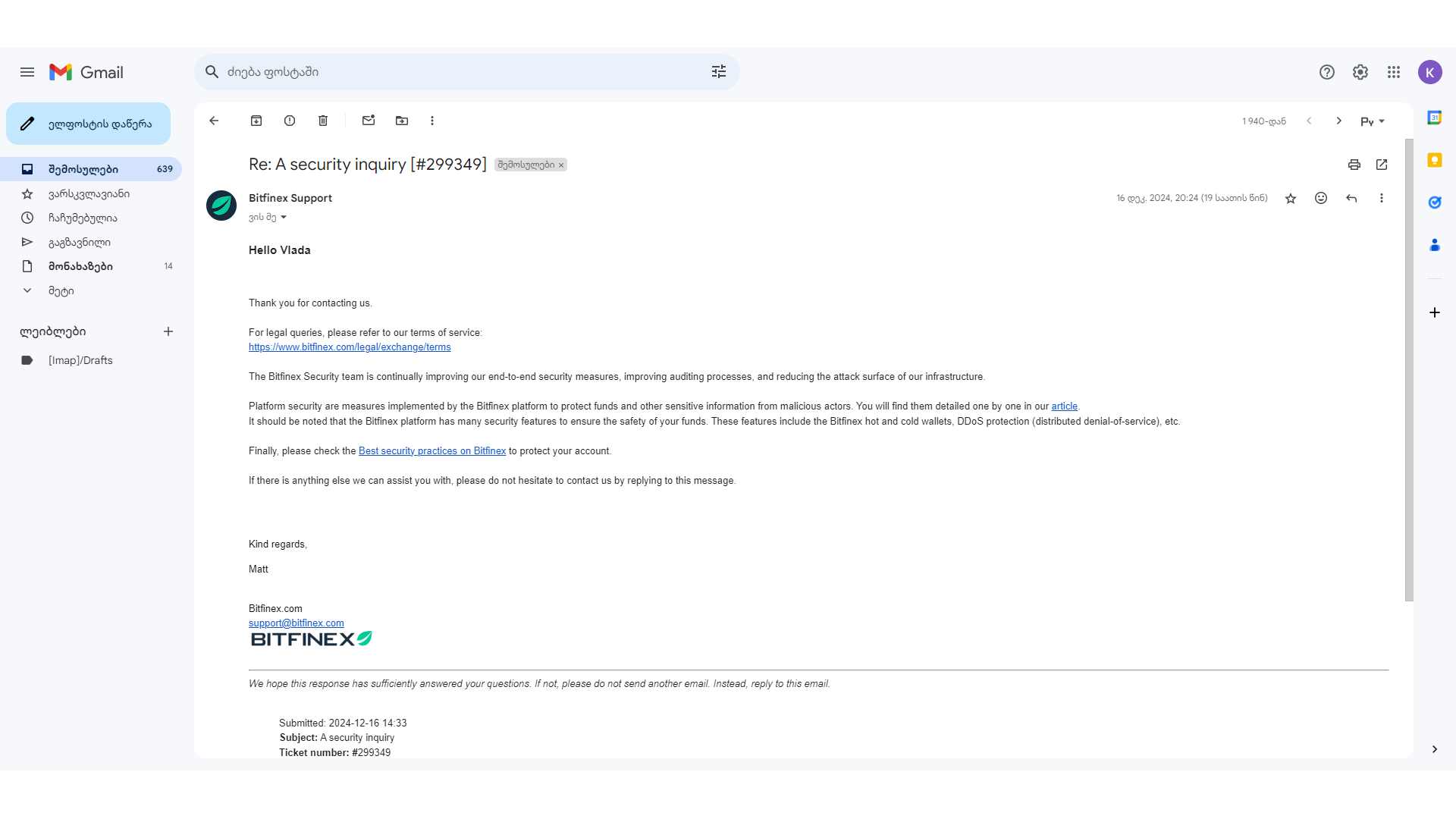This screenshot has width=1456, height=819.
Task: Click the search magnifier icon
Action: tap(212, 72)
